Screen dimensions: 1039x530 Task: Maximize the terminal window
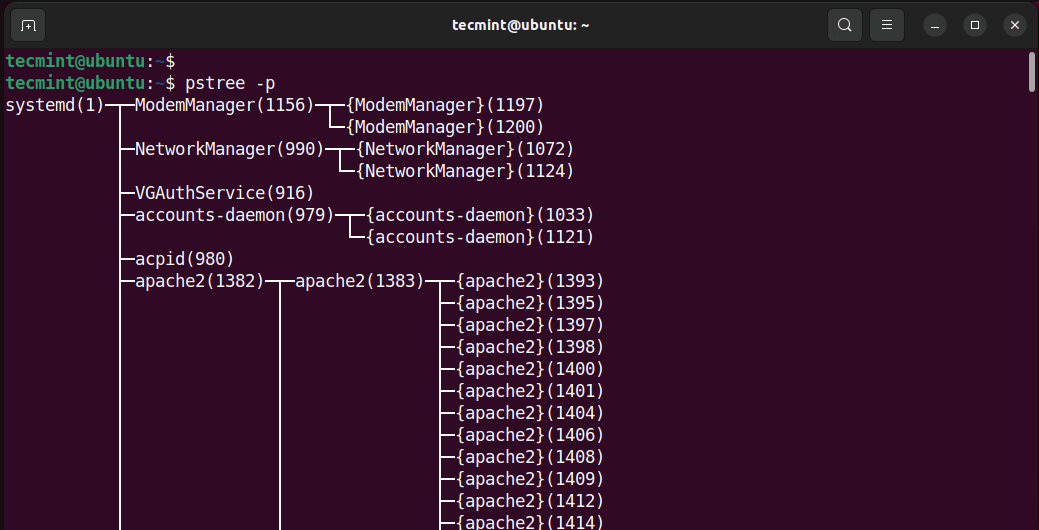coord(975,25)
